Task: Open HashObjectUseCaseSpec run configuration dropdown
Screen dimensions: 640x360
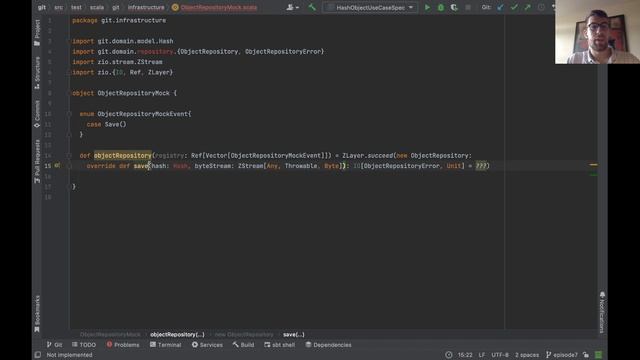Action: point(370,7)
